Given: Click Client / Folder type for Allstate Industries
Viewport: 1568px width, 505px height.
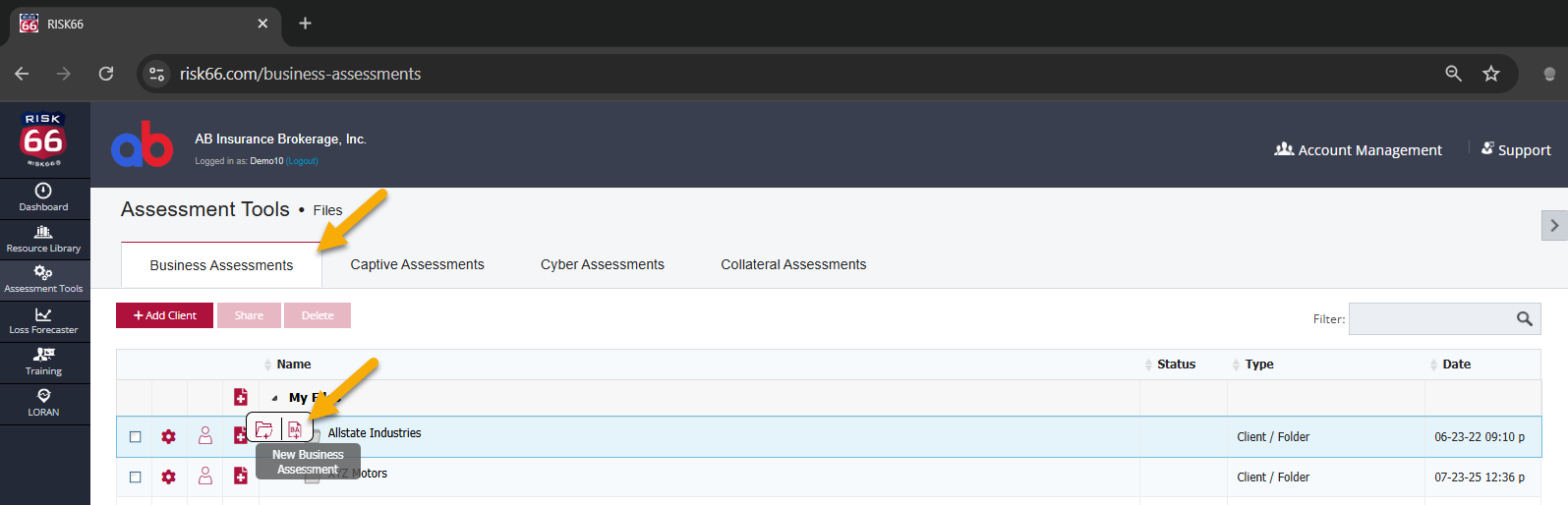Looking at the screenshot, I should pyautogui.click(x=1273, y=437).
